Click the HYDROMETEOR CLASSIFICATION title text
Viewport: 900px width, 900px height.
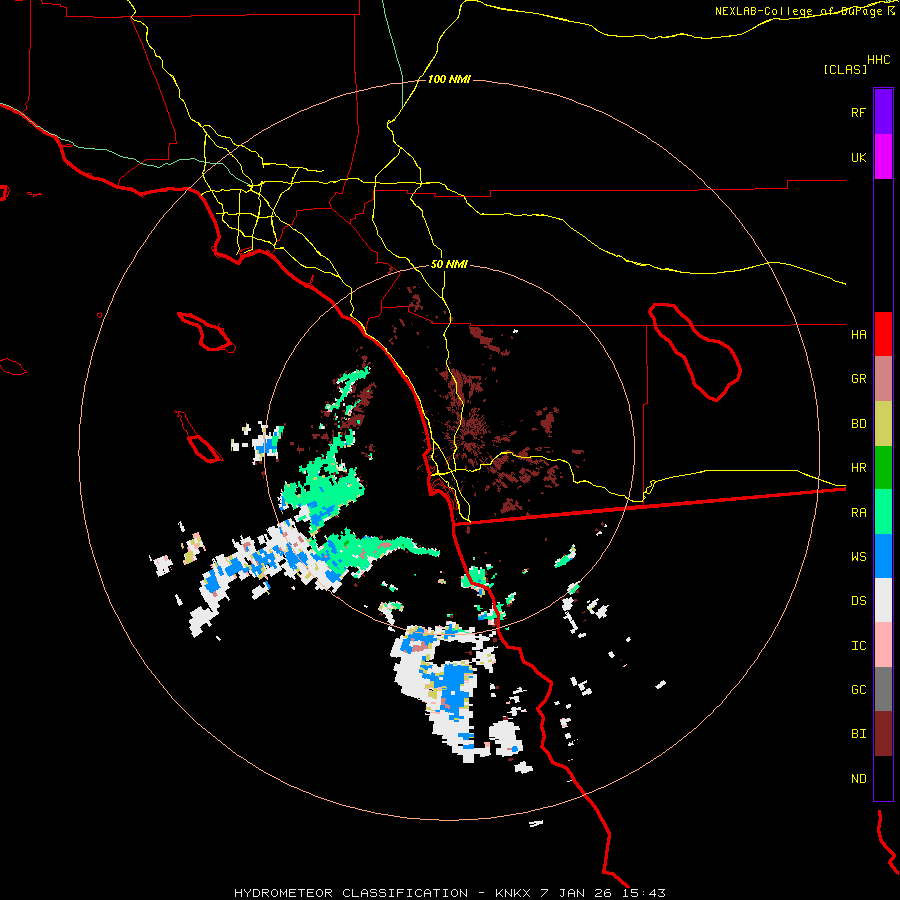click(x=351, y=893)
